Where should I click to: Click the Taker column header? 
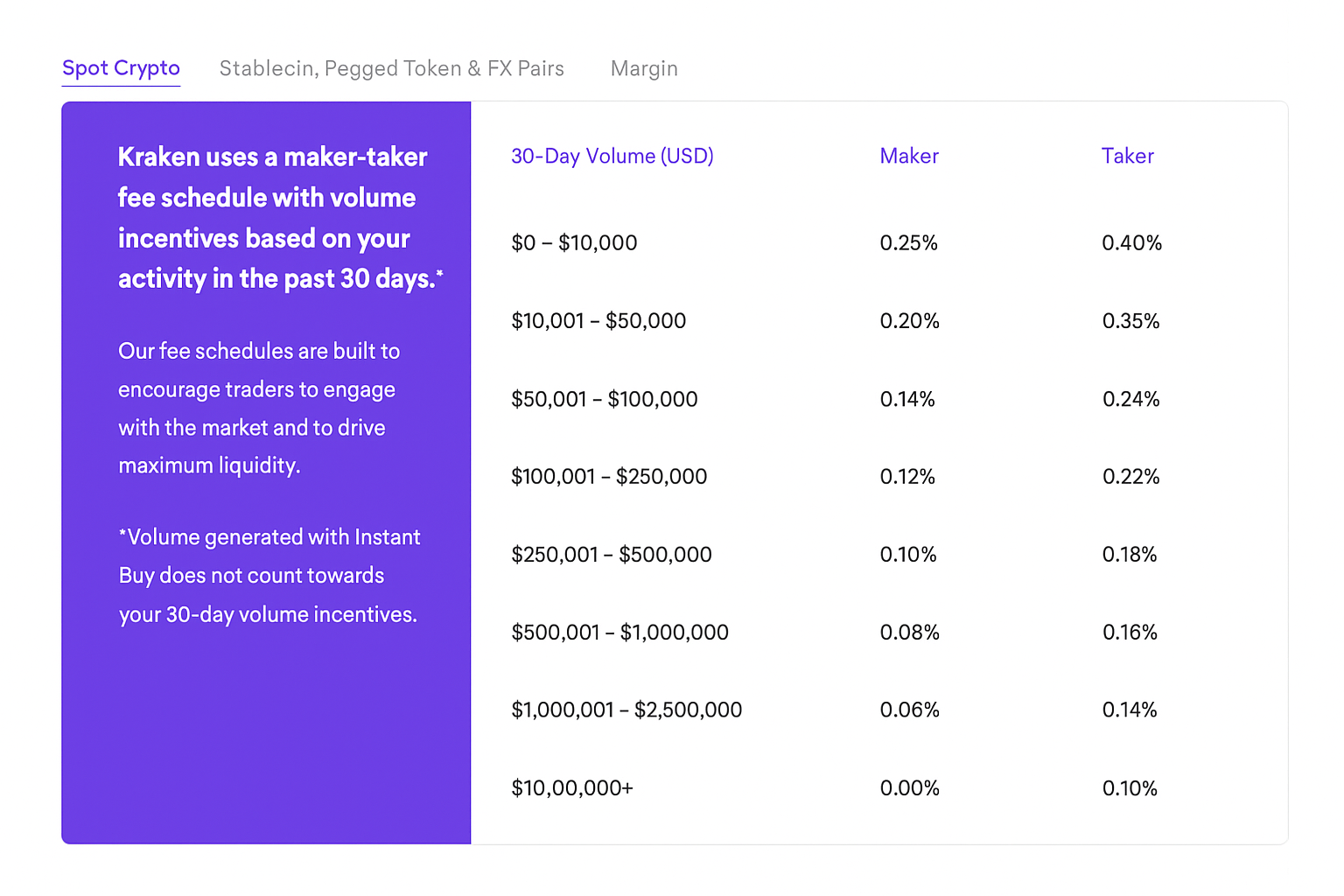(1127, 156)
